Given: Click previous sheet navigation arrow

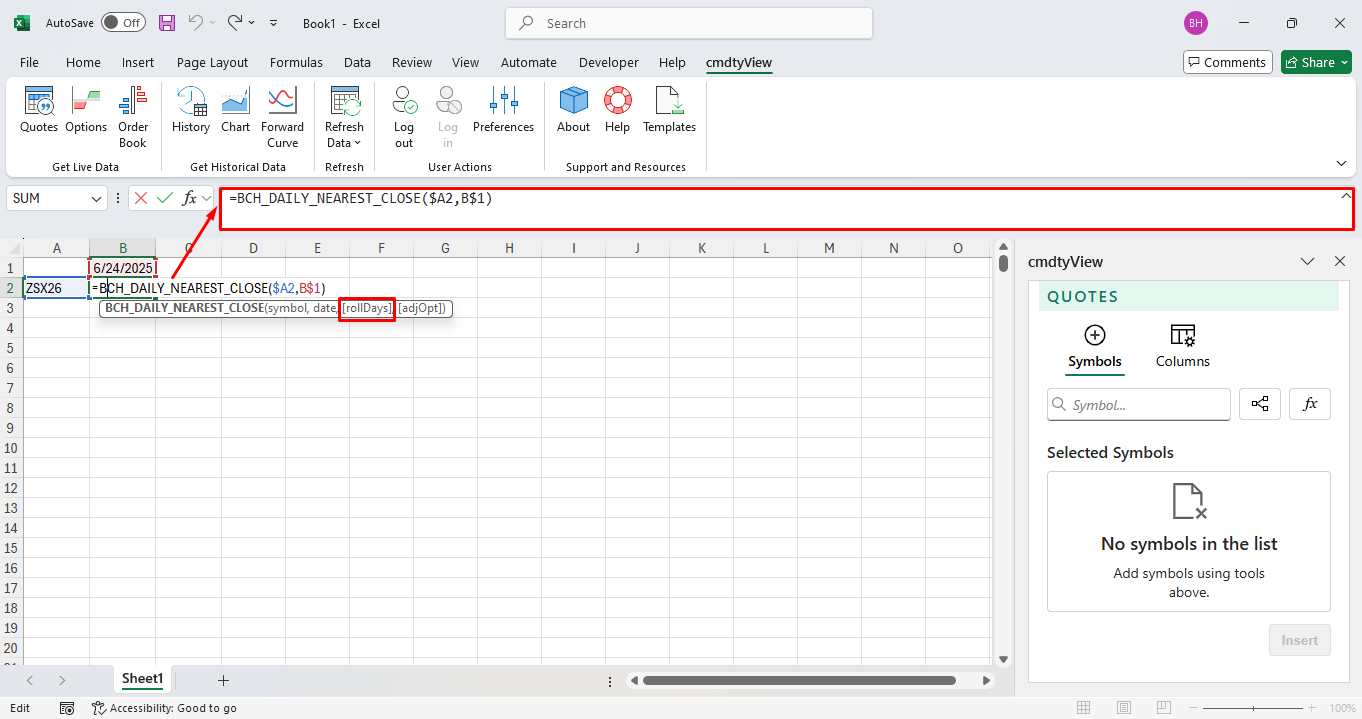Looking at the screenshot, I should coord(29,680).
